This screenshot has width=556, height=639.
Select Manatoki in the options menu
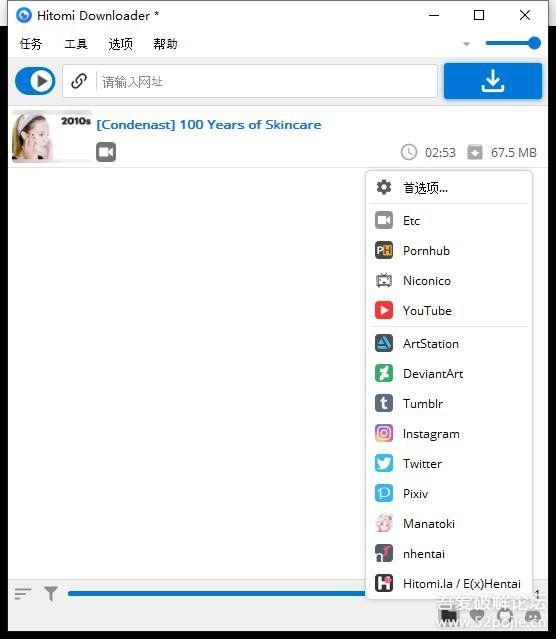(x=449, y=524)
